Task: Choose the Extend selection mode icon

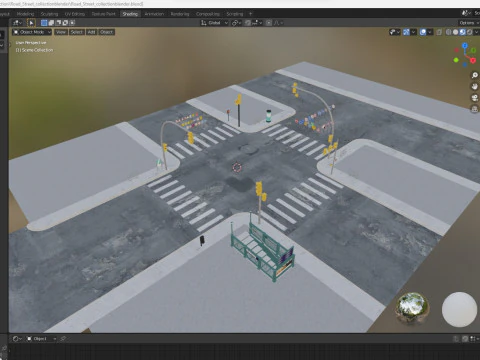Action: (51, 23)
